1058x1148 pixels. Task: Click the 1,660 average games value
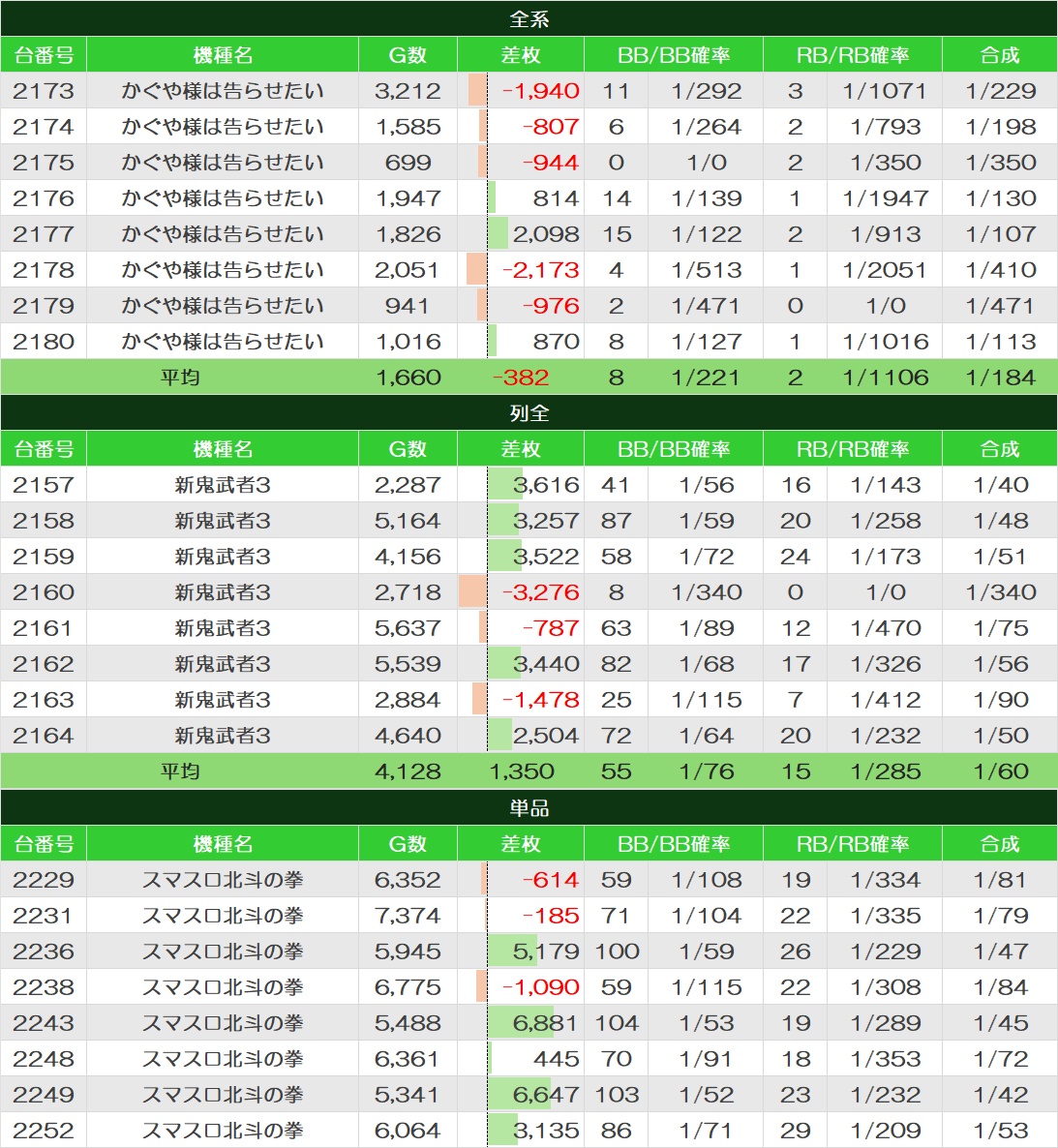click(408, 378)
